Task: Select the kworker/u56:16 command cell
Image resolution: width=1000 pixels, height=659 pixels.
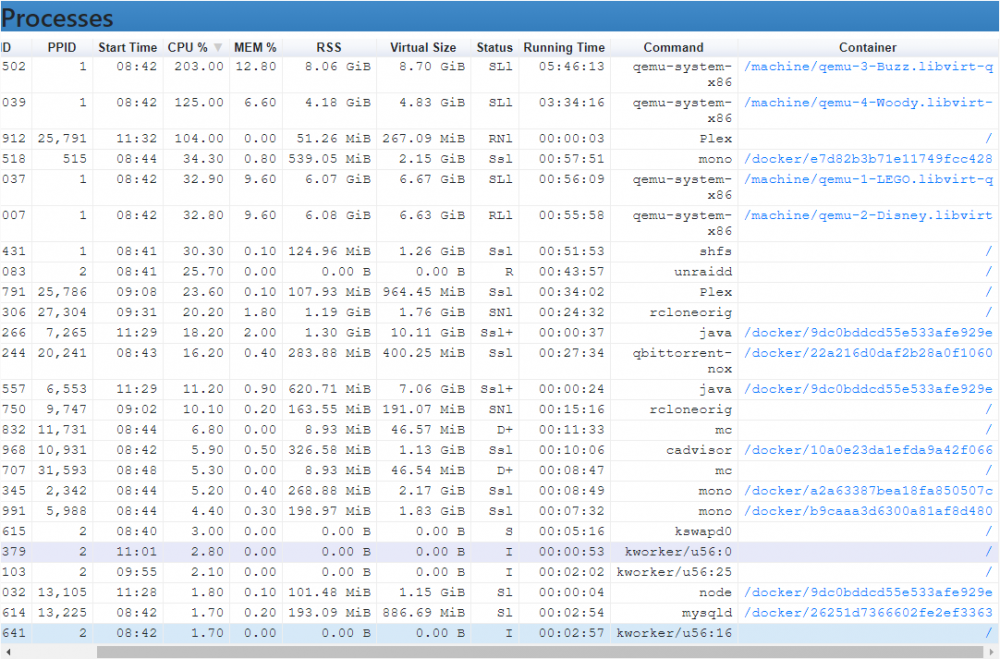Action: (x=674, y=633)
